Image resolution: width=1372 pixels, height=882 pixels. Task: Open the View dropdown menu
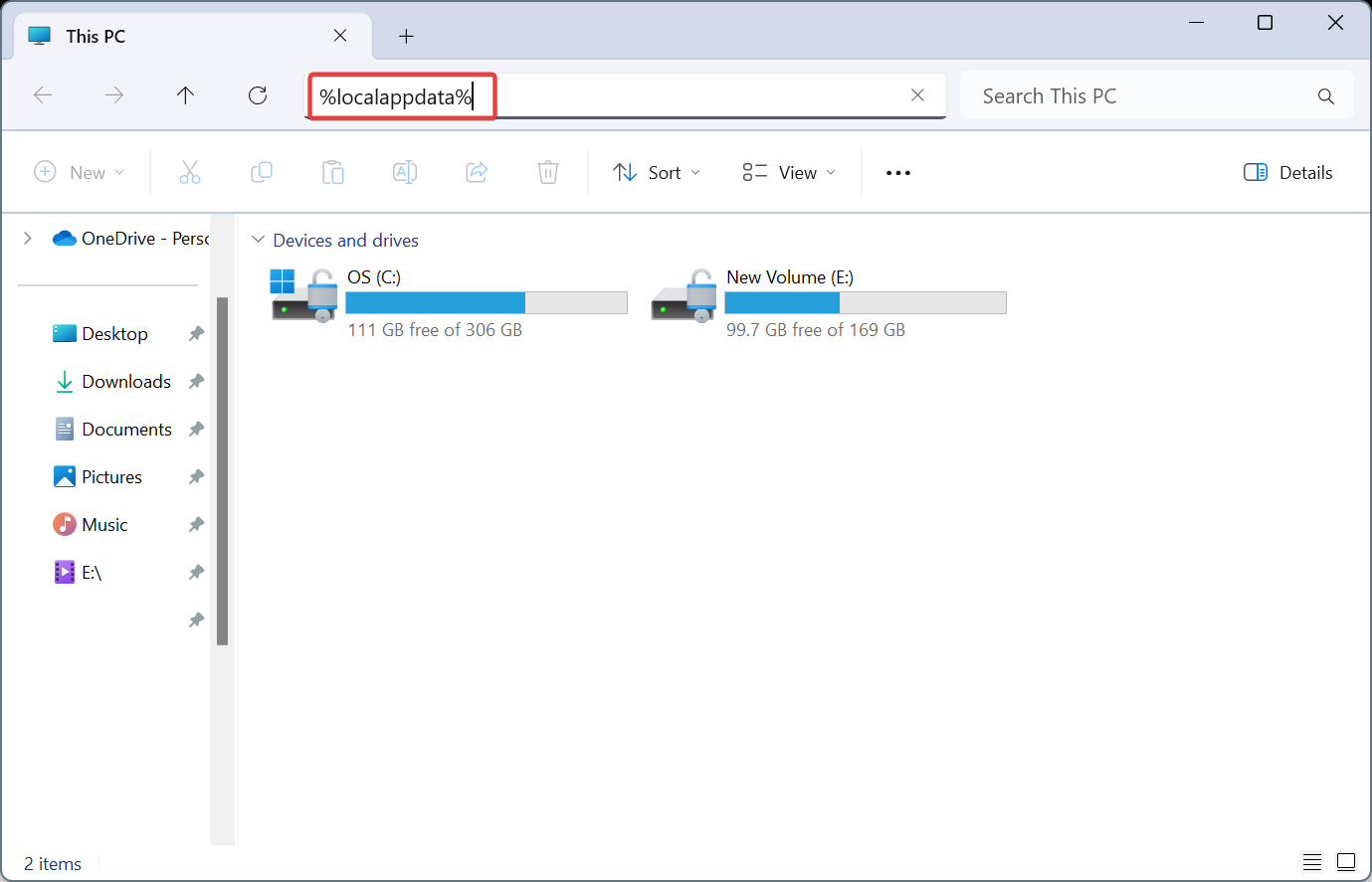click(x=789, y=172)
